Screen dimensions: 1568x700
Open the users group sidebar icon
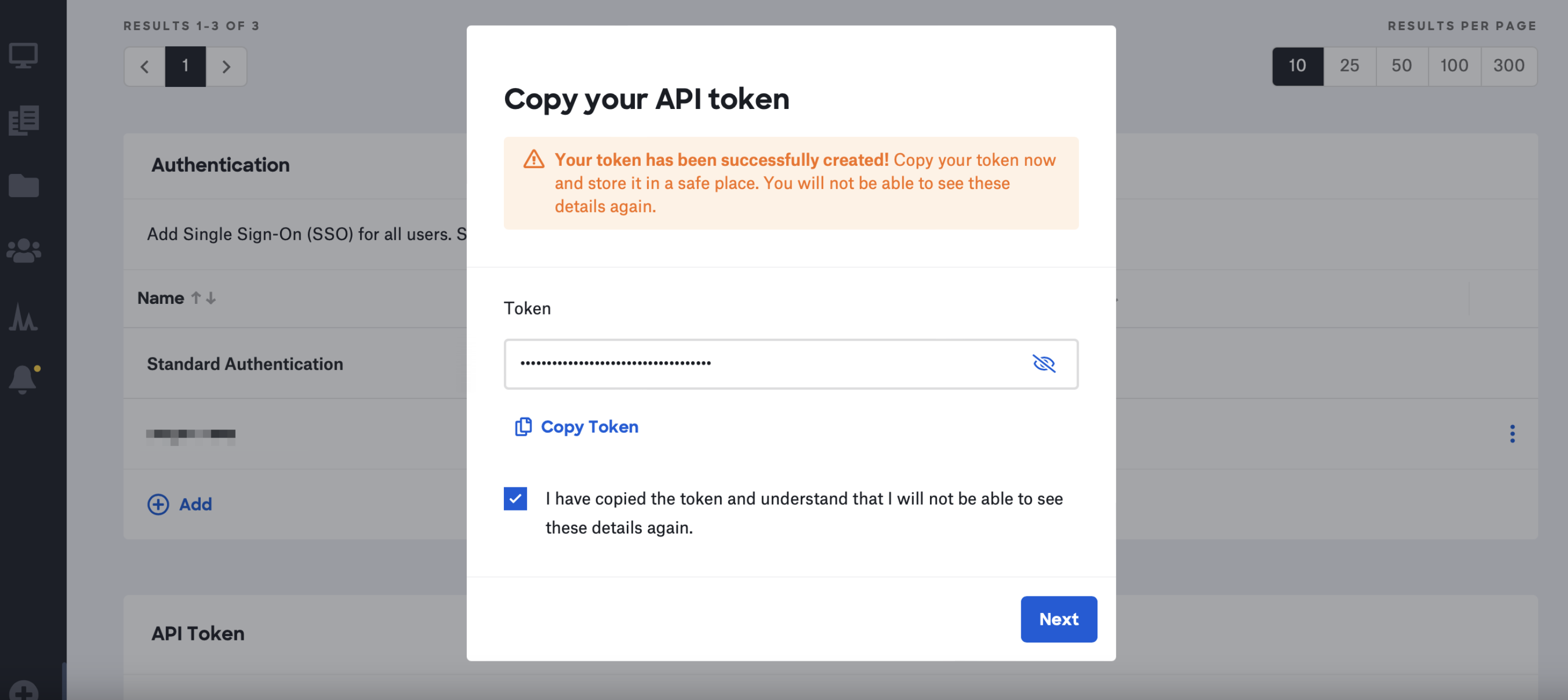tap(24, 250)
